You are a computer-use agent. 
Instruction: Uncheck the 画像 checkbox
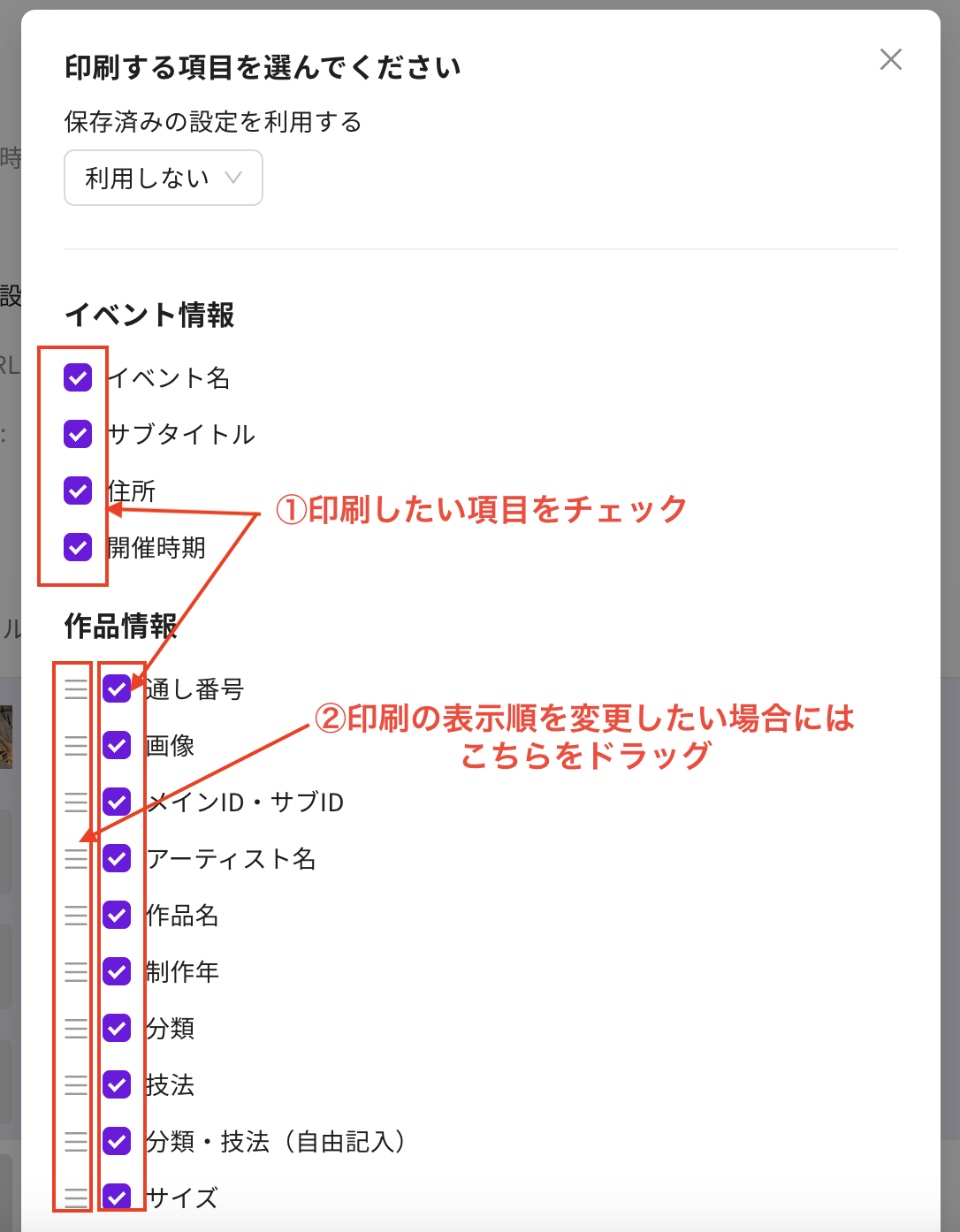116,746
